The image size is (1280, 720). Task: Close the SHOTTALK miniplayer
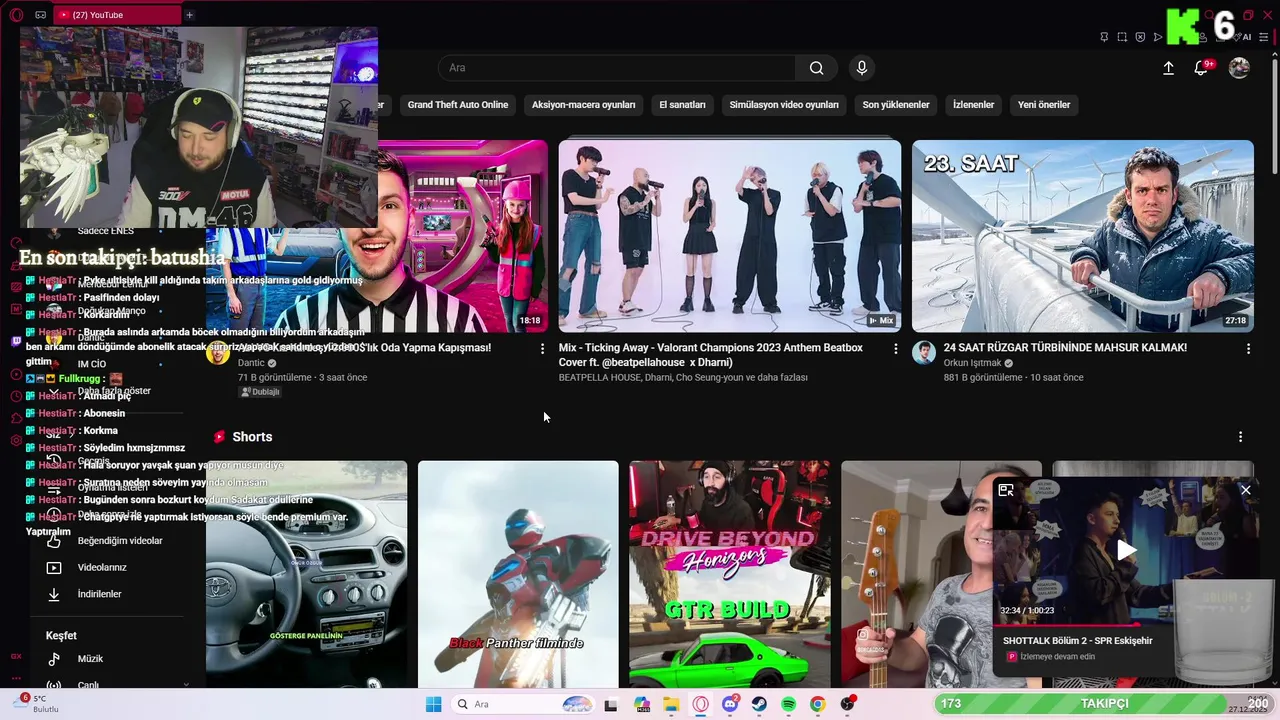point(1245,490)
